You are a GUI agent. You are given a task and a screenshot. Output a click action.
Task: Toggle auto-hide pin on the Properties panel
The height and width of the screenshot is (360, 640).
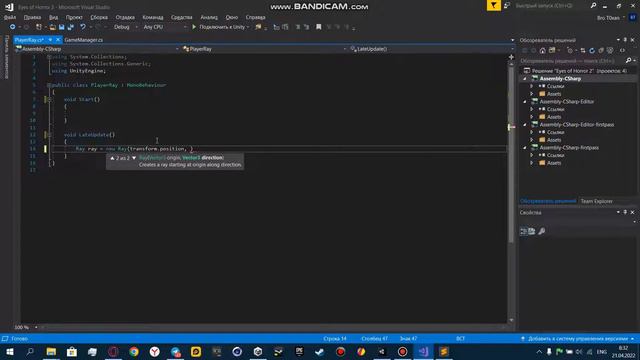click(625, 212)
